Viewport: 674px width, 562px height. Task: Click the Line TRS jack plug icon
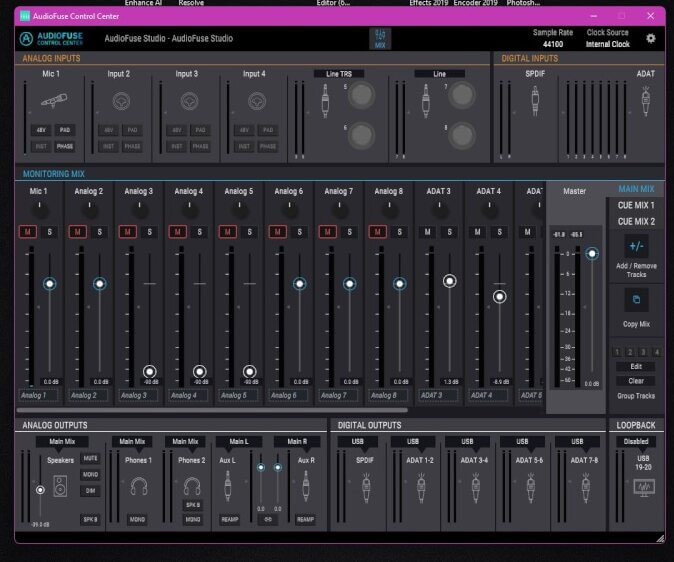coord(325,101)
